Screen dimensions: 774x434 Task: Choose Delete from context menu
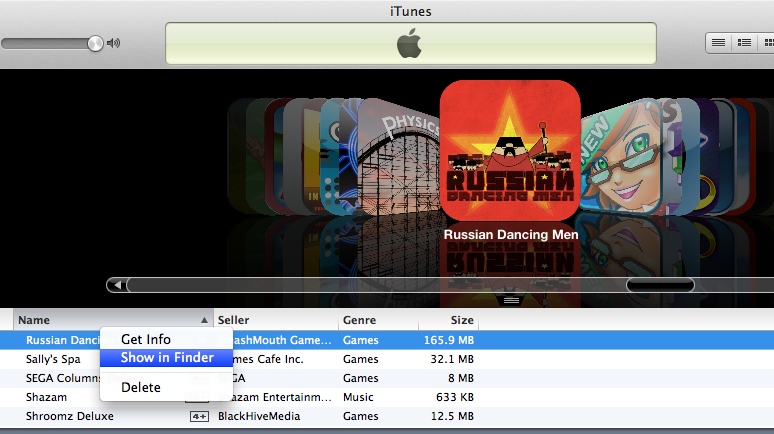tap(141, 387)
